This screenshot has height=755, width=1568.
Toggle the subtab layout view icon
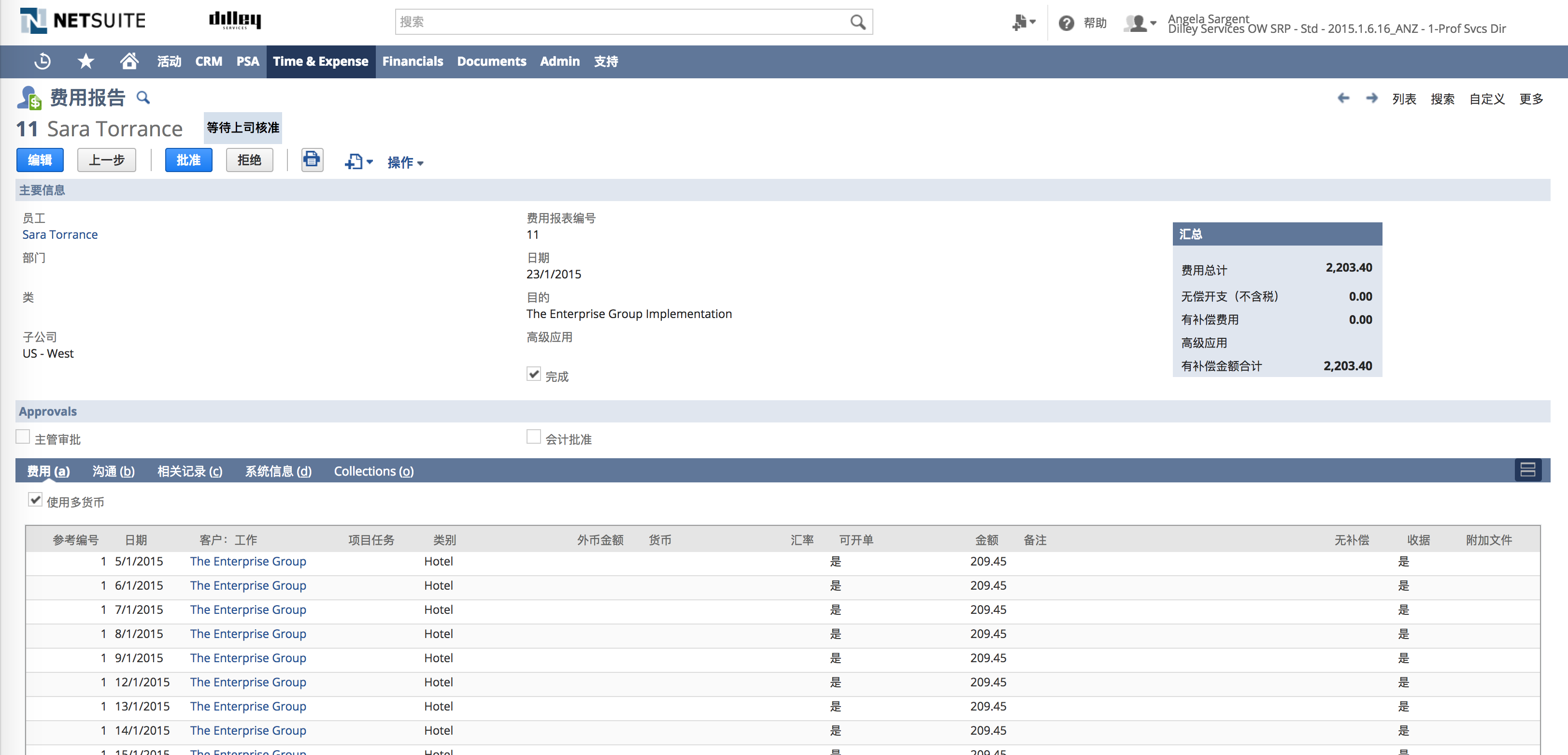click(1527, 470)
